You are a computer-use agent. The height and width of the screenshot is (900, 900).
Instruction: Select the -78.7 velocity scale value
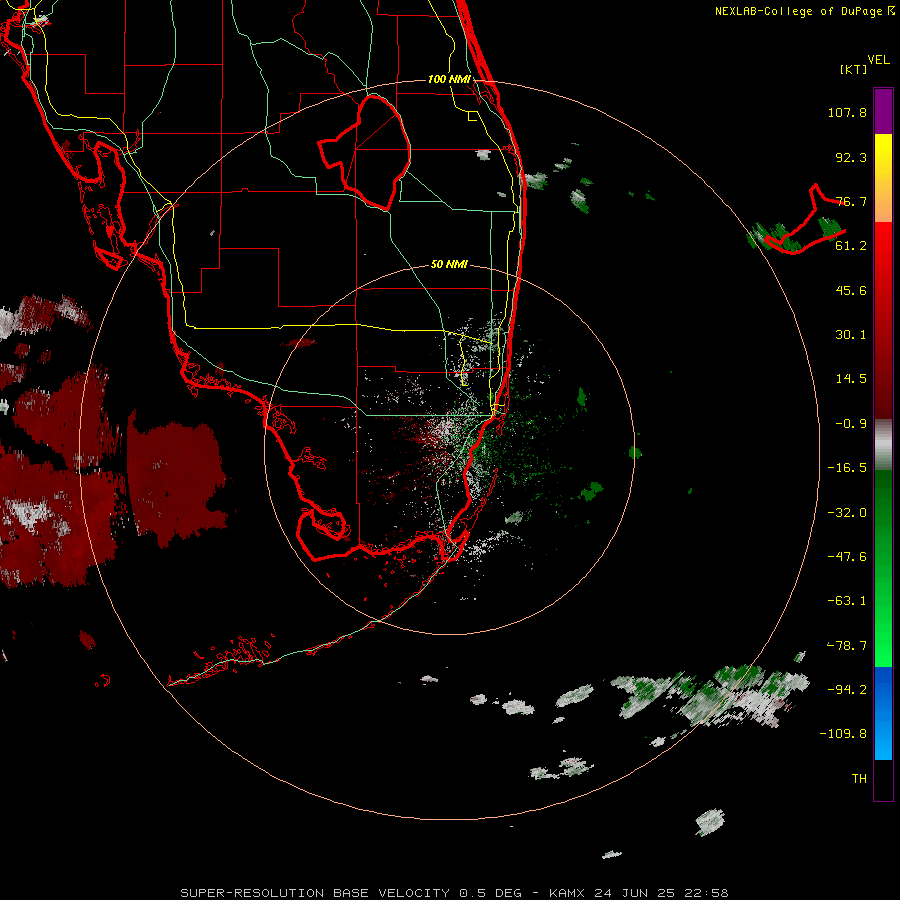point(847,646)
